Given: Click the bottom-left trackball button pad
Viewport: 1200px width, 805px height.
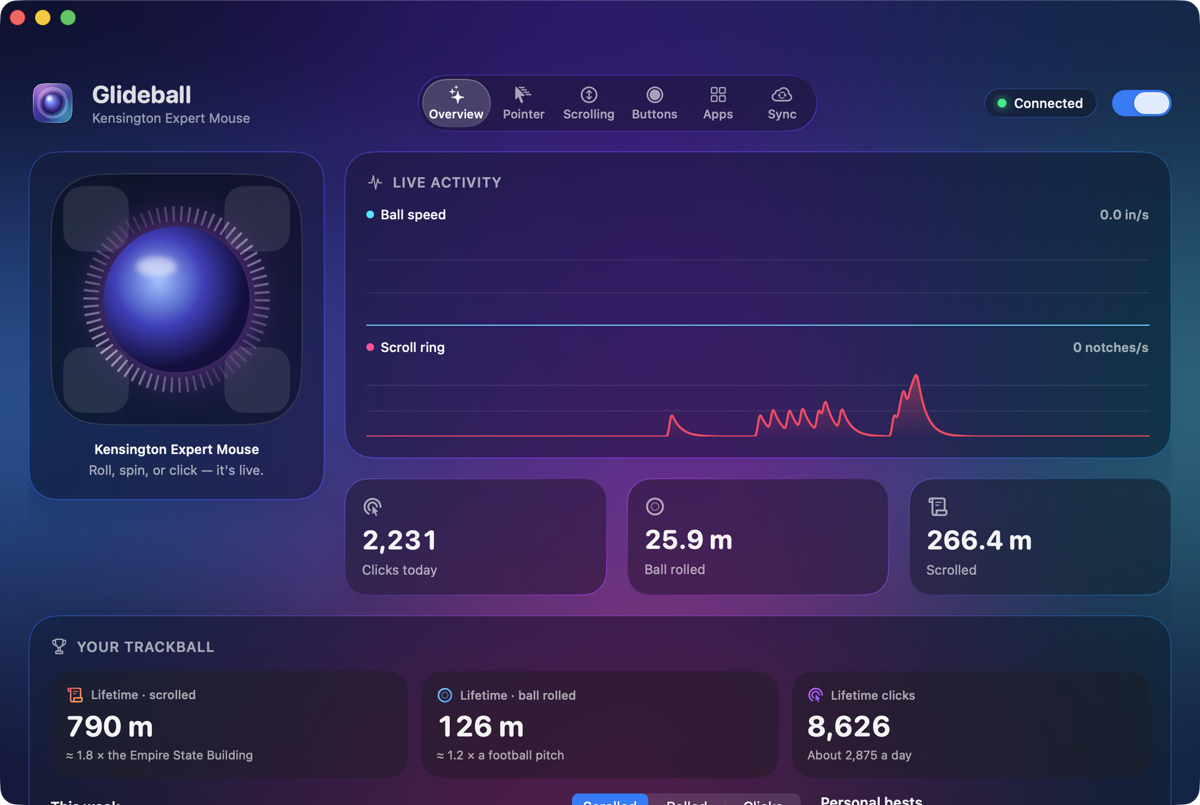Looking at the screenshot, I should coord(96,379).
